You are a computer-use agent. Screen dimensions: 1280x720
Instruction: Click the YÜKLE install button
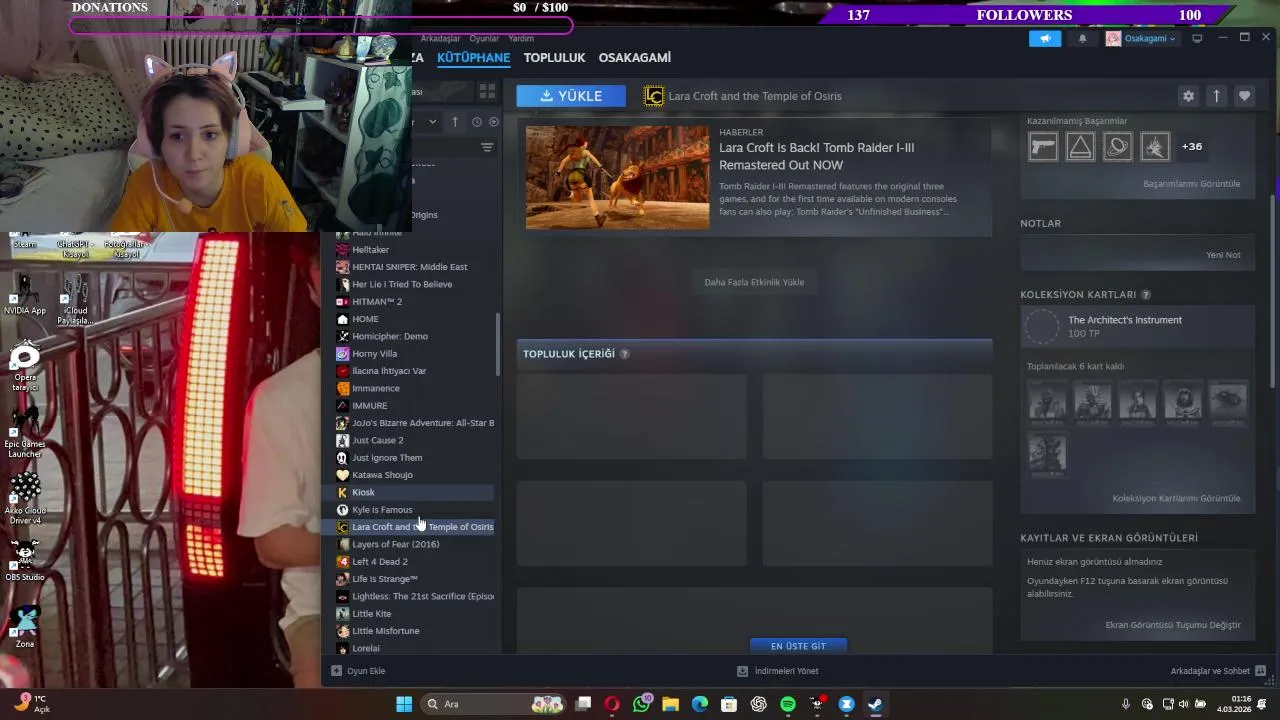pyautogui.click(x=571, y=96)
